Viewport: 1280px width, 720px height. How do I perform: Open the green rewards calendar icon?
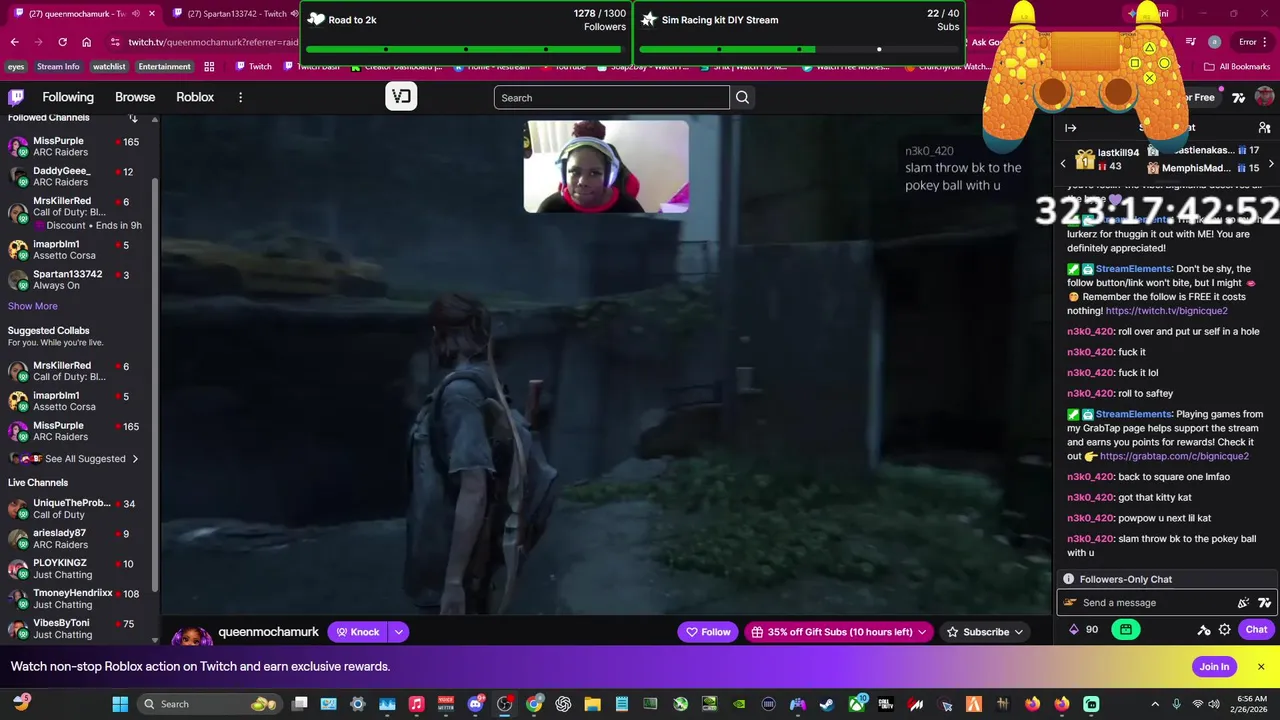coord(1126,630)
